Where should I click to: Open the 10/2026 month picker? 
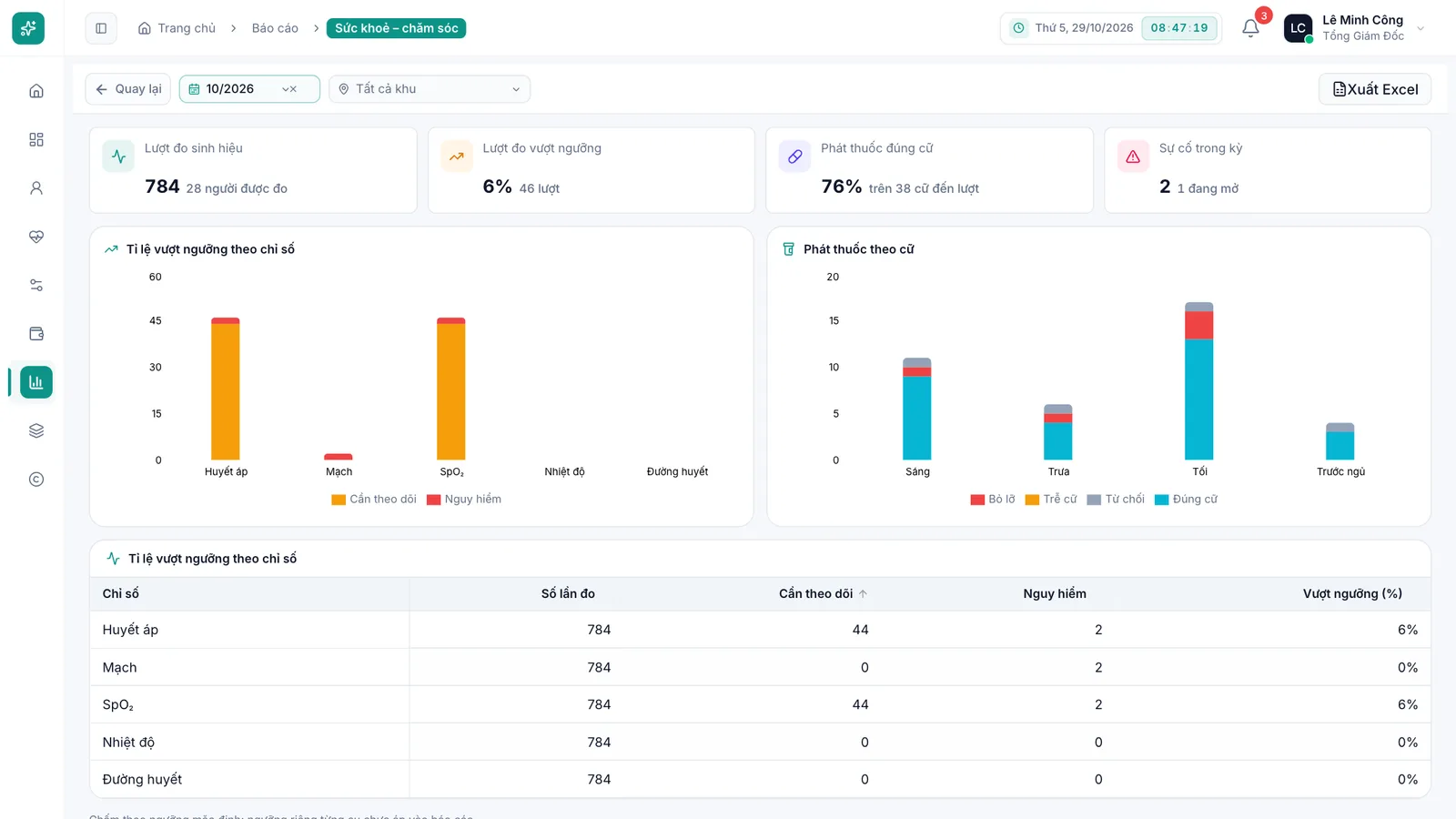(x=249, y=89)
